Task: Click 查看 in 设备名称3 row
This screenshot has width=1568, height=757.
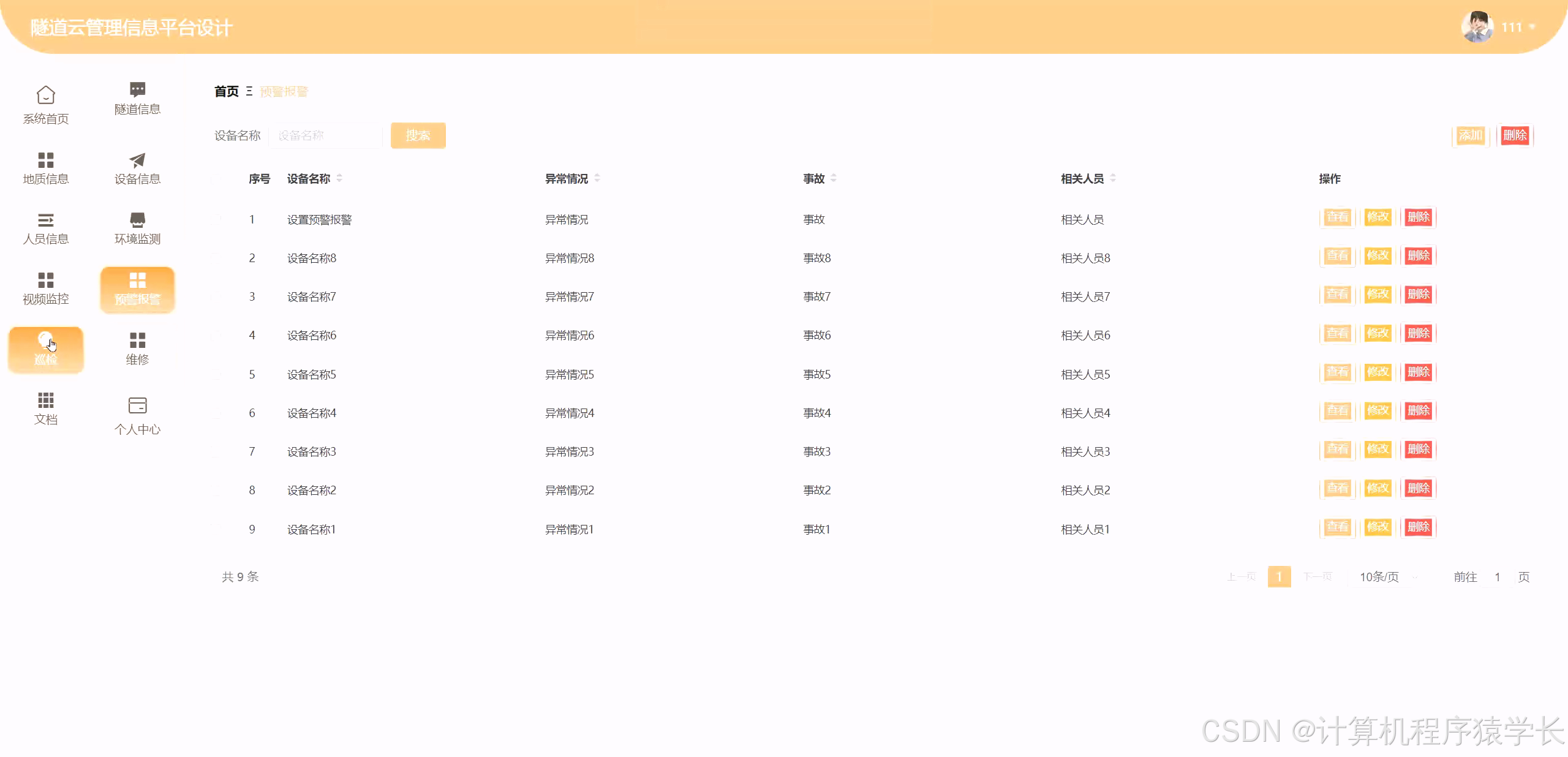Action: [x=1337, y=450]
